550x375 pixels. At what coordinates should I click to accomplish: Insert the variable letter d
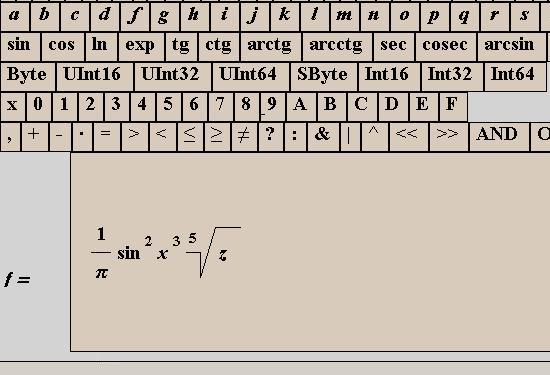(x=105, y=16)
